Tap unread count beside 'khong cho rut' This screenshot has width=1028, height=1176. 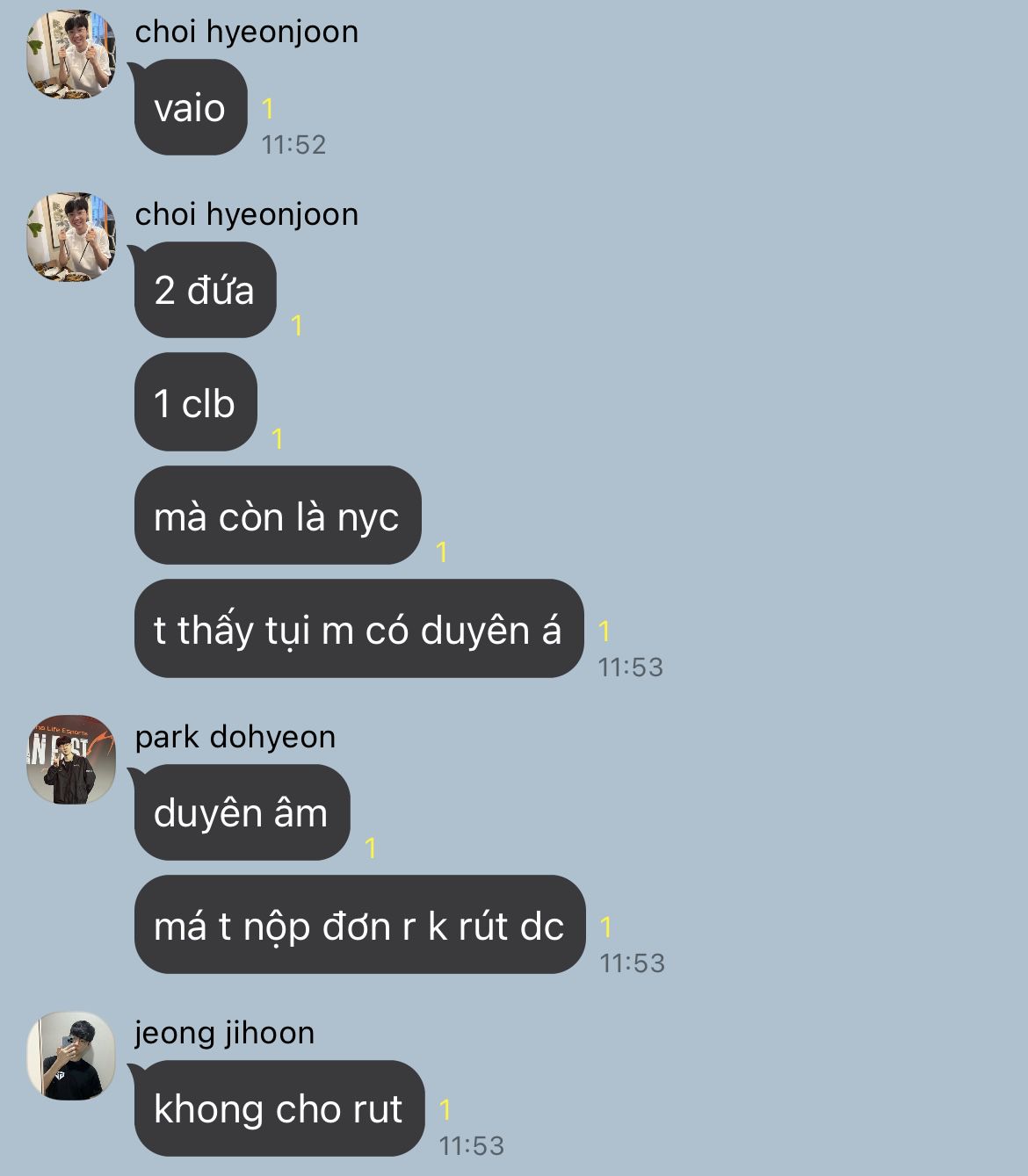coord(445,1109)
